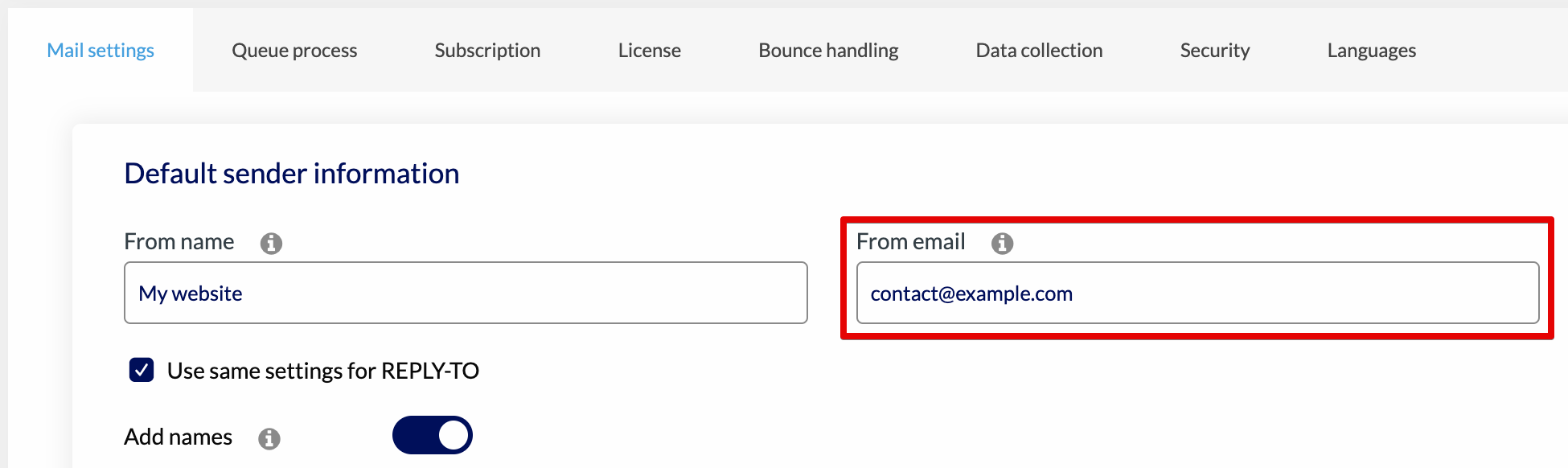Focus the From name field with My website

[x=466, y=293]
